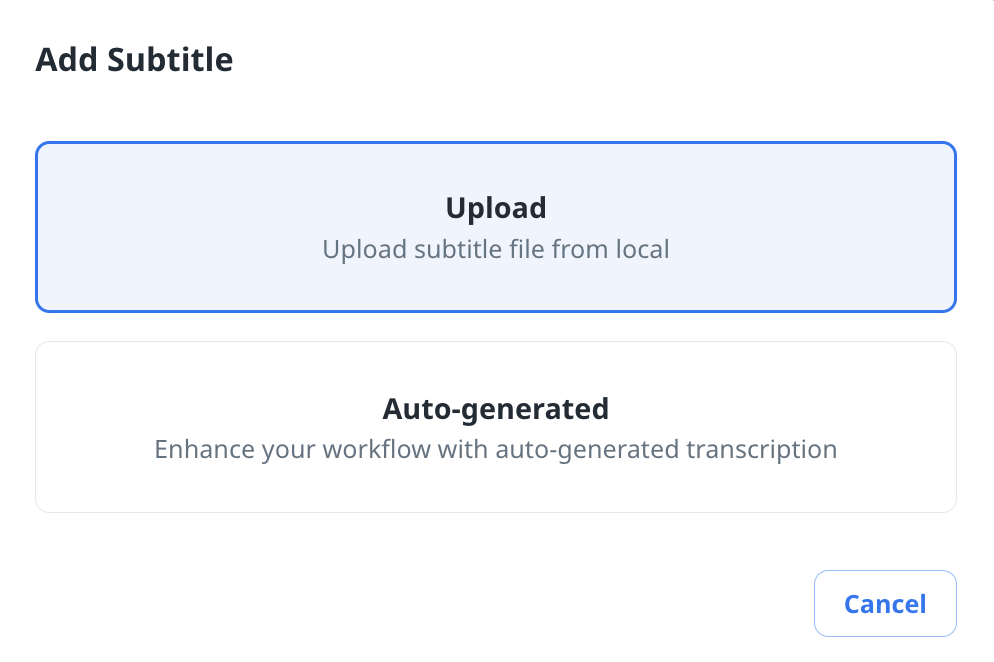The height and width of the screenshot is (662, 994).
Task: Click 'Enhance your workflow' transcription description
Action: click(x=496, y=449)
